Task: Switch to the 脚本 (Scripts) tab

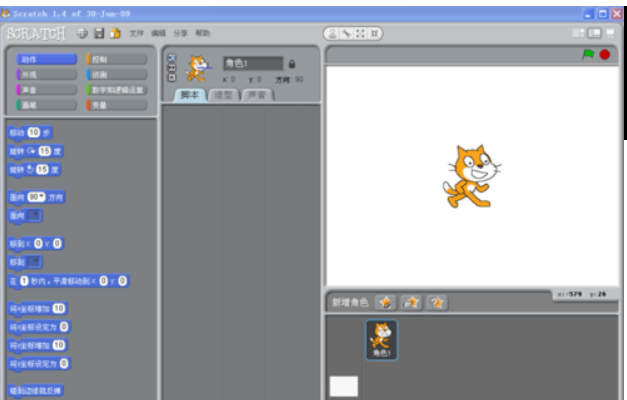Action: point(190,95)
